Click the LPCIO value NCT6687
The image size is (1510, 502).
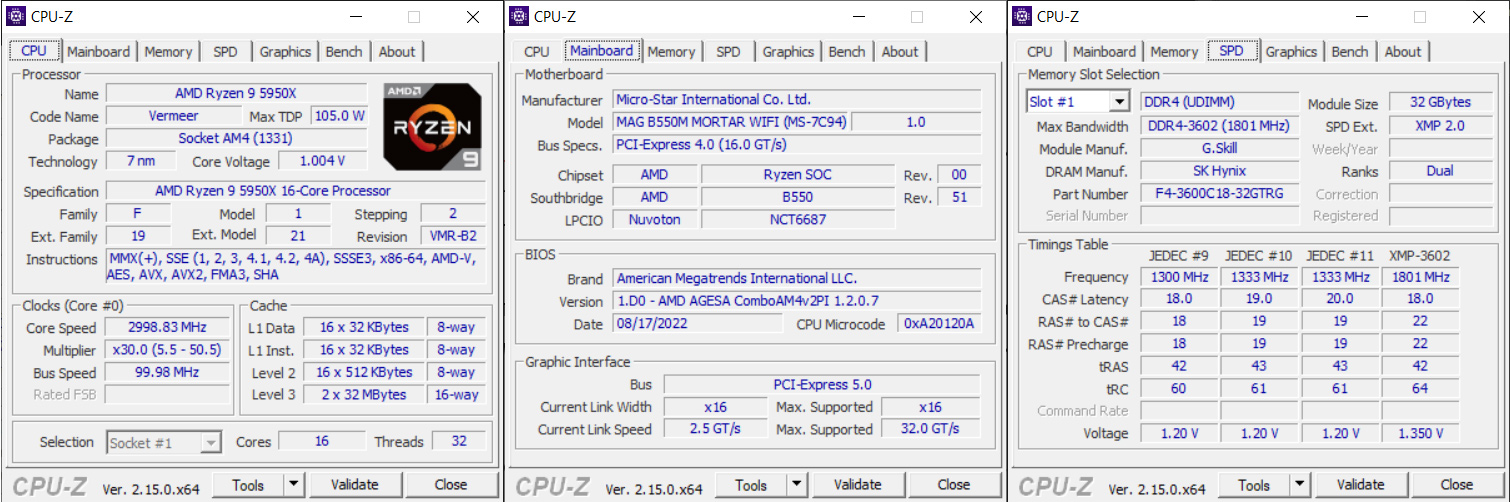797,219
